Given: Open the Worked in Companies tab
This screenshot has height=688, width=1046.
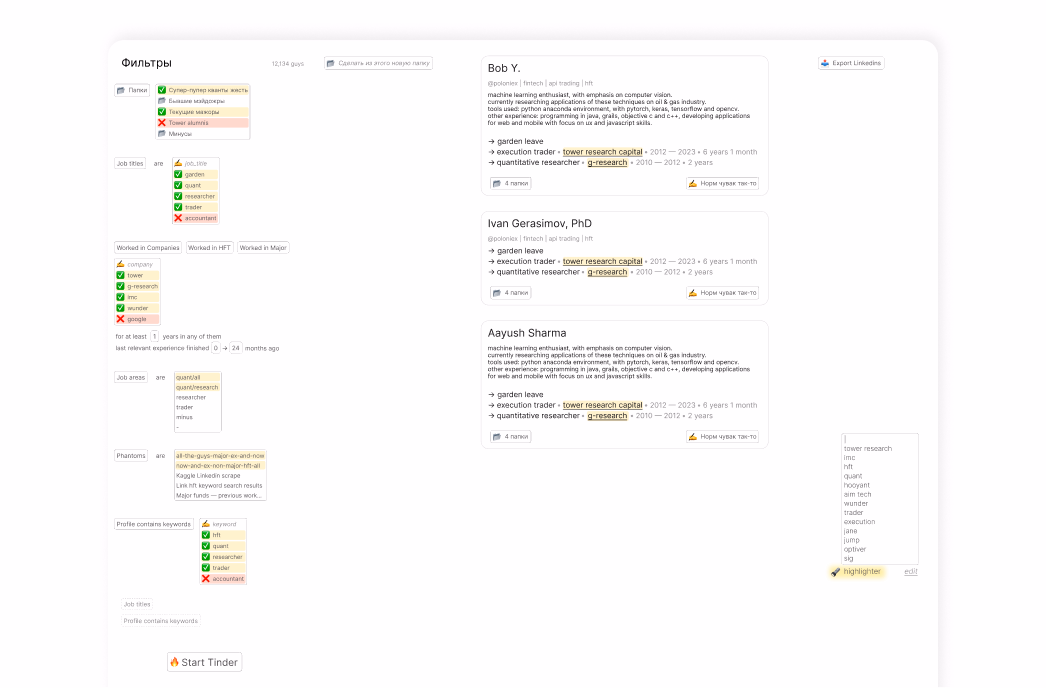Looking at the screenshot, I should pyautogui.click(x=148, y=248).
